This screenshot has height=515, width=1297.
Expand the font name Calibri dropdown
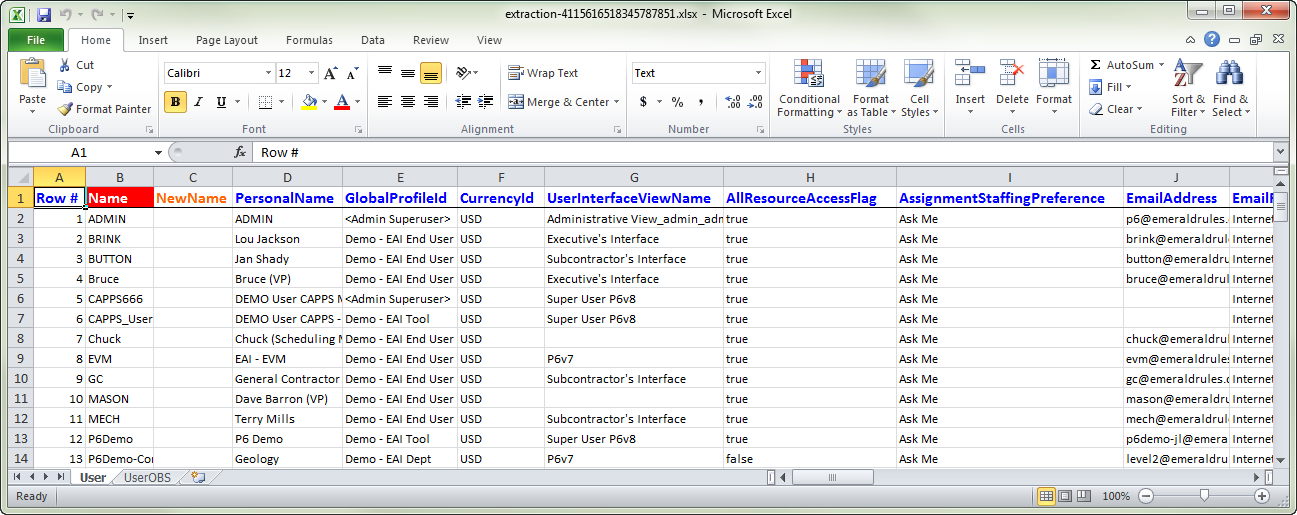(268, 73)
